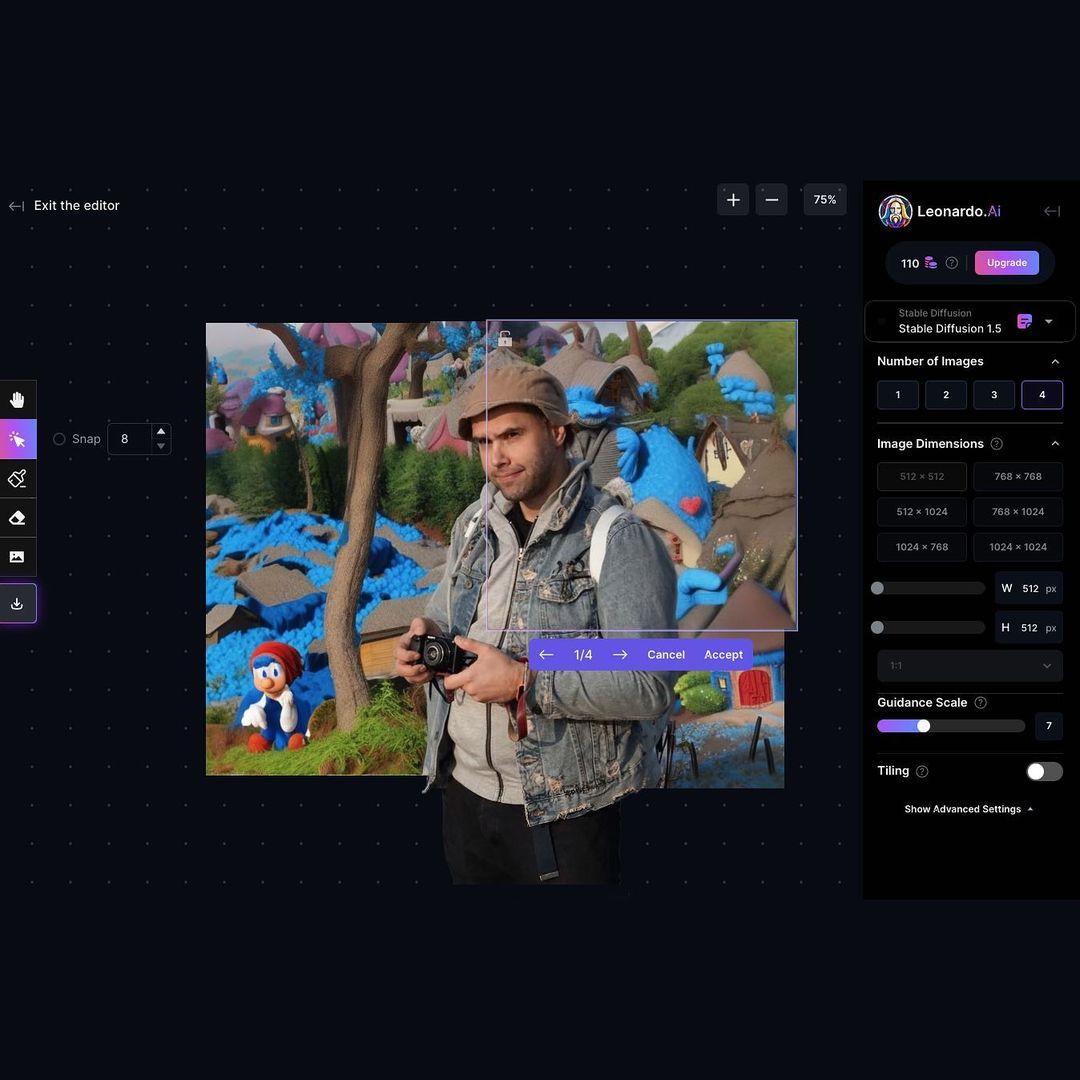The height and width of the screenshot is (1080, 1080).
Task: Collapse the right settings sidebar
Action: coord(1052,211)
